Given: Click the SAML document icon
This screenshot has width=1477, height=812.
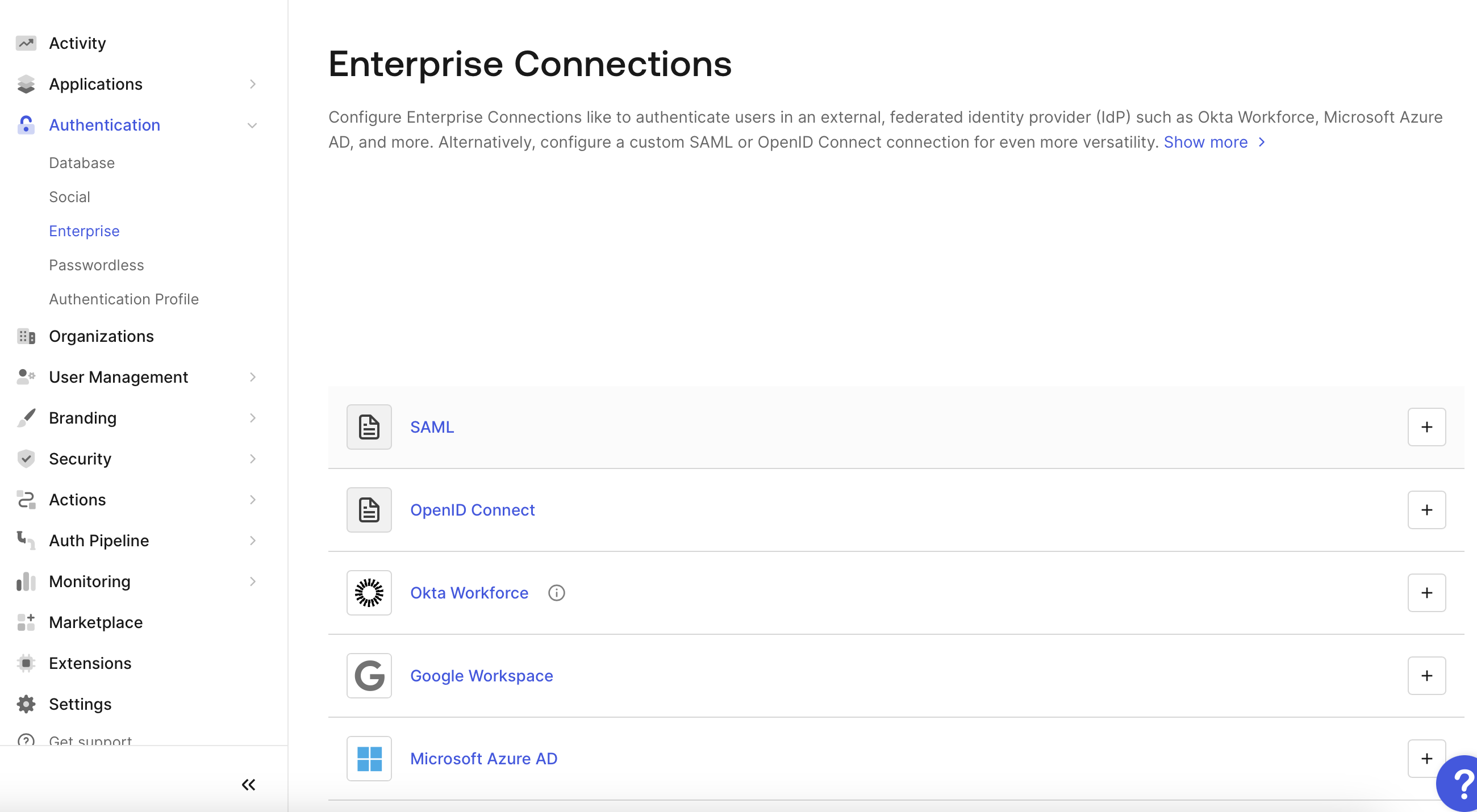Looking at the screenshot, I should [369, 428].
